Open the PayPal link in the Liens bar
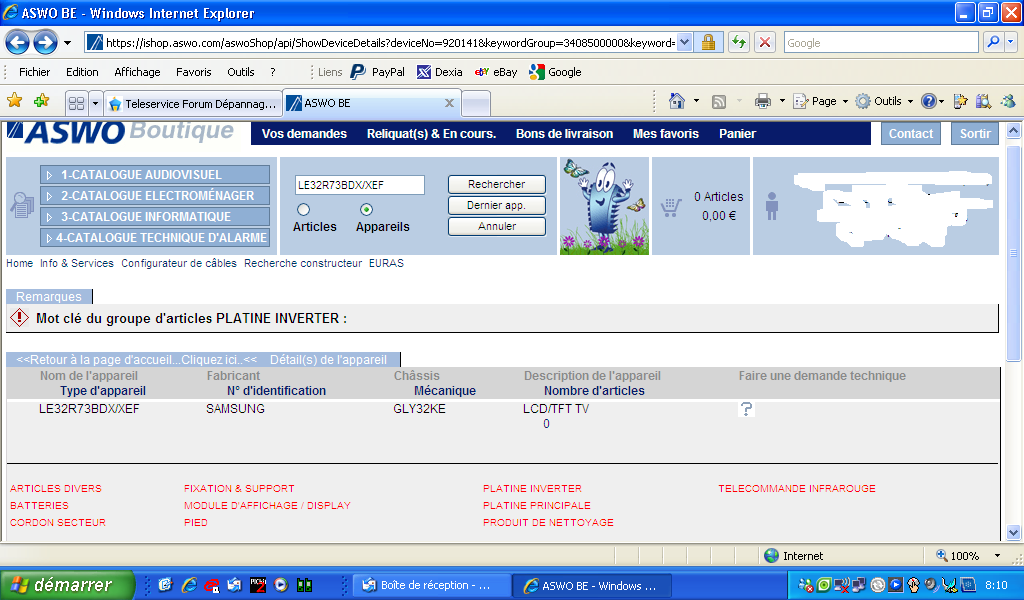This screenshot has width=1024, height=600. click(378, 72)
